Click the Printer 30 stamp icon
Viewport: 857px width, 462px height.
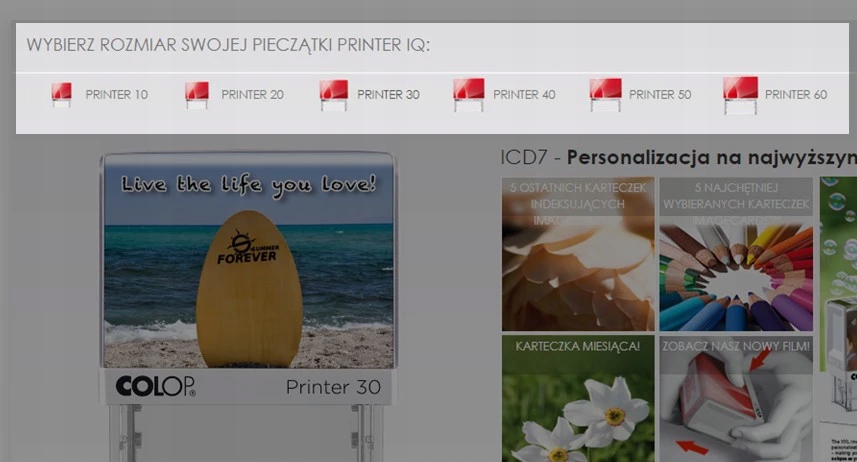(x=333, y=95)
